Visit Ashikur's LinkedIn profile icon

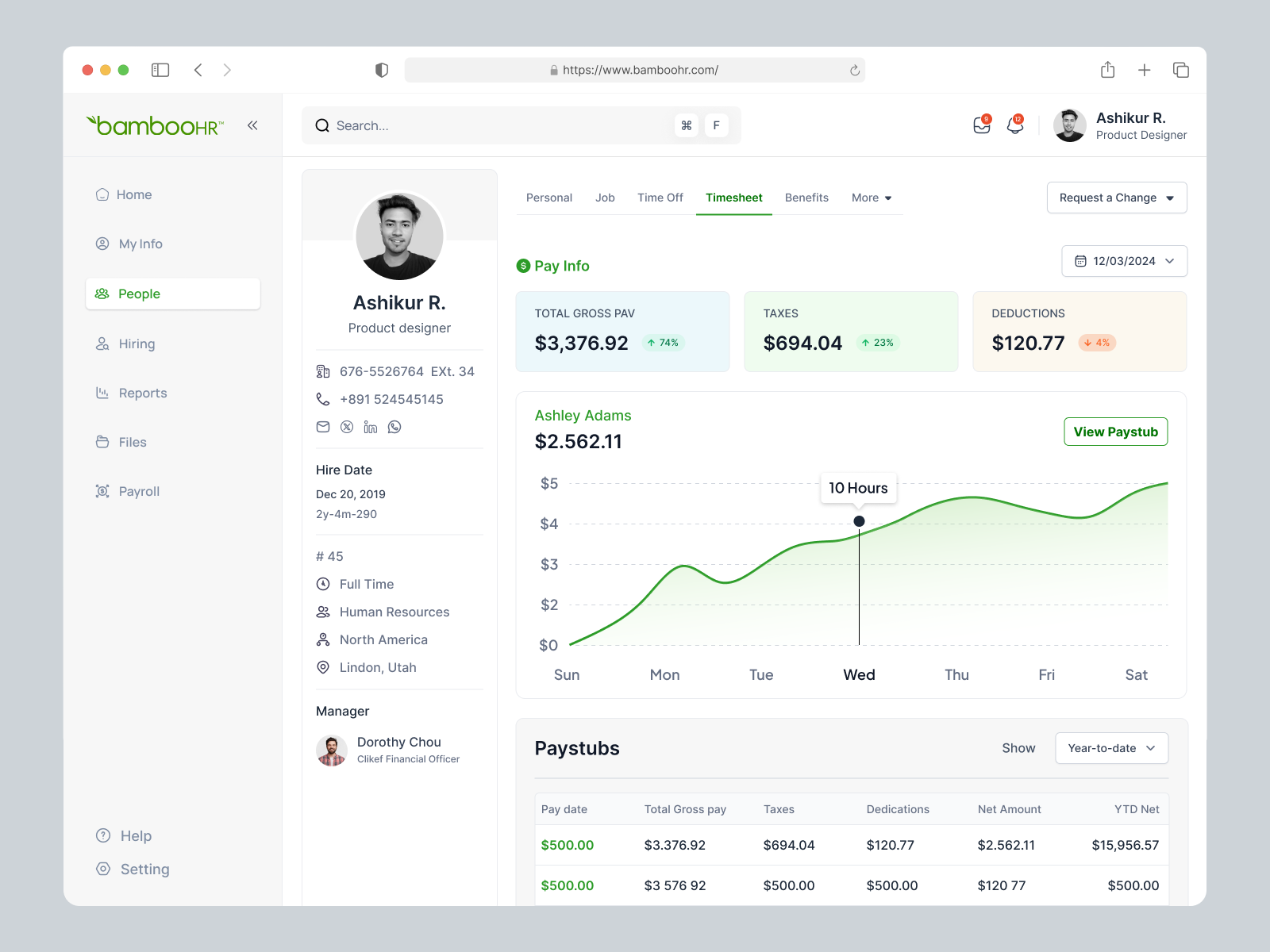tap(371, 427)
